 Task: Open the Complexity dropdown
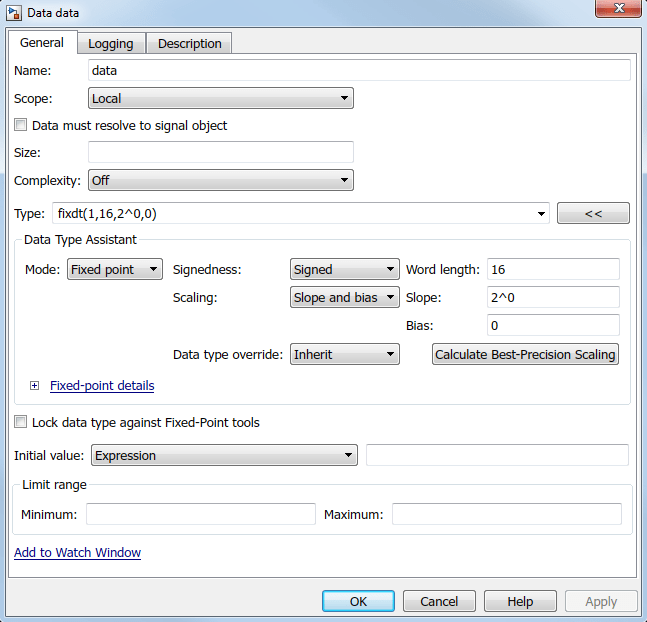tap(221, 180)
